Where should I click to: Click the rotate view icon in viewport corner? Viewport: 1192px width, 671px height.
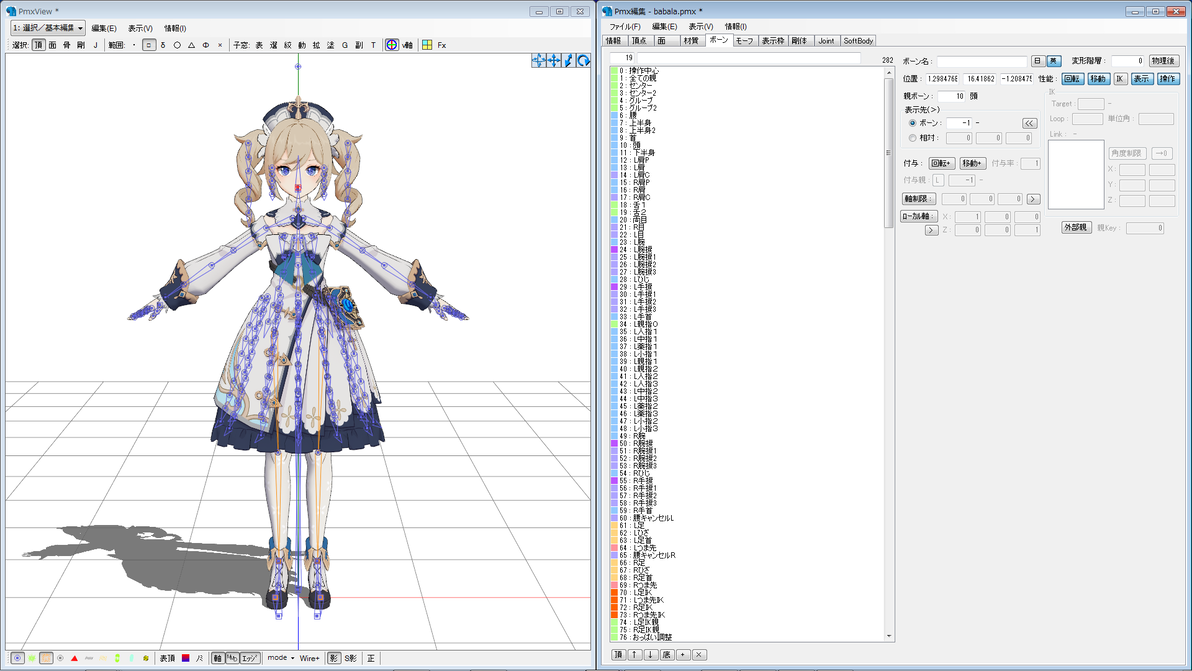click(x=583, y=61)
